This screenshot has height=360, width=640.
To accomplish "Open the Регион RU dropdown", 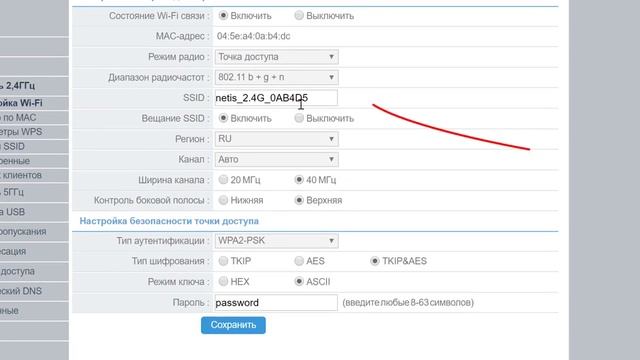I will click(276, 139).
